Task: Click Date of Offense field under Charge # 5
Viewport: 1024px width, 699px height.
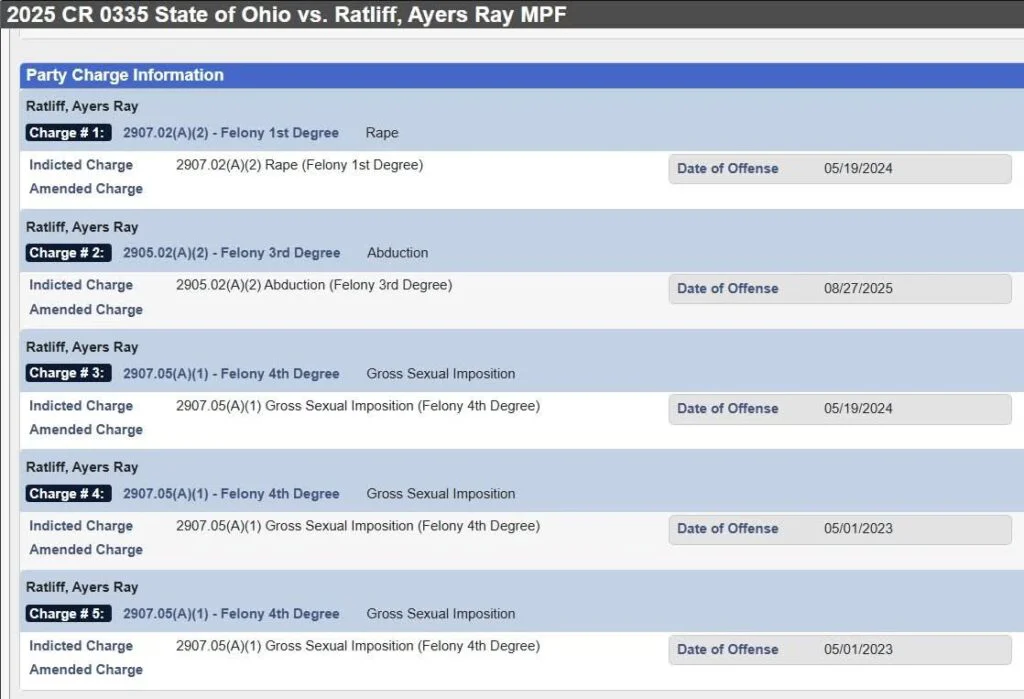Action: coord(839,649)
